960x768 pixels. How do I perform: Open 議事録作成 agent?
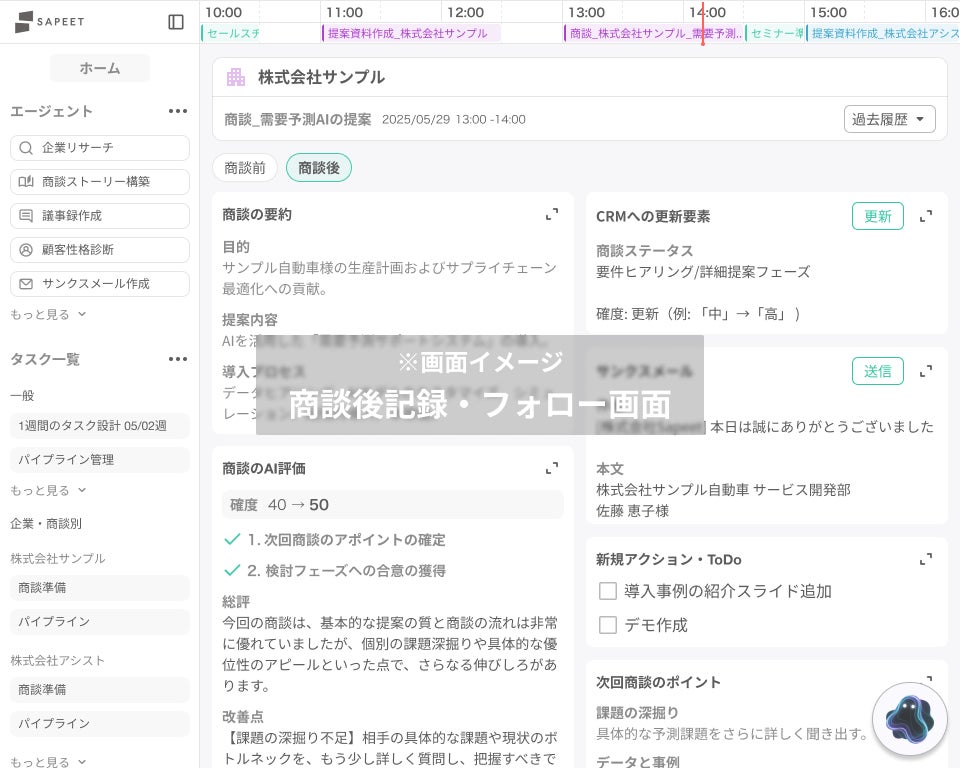[x=100, y=216]
